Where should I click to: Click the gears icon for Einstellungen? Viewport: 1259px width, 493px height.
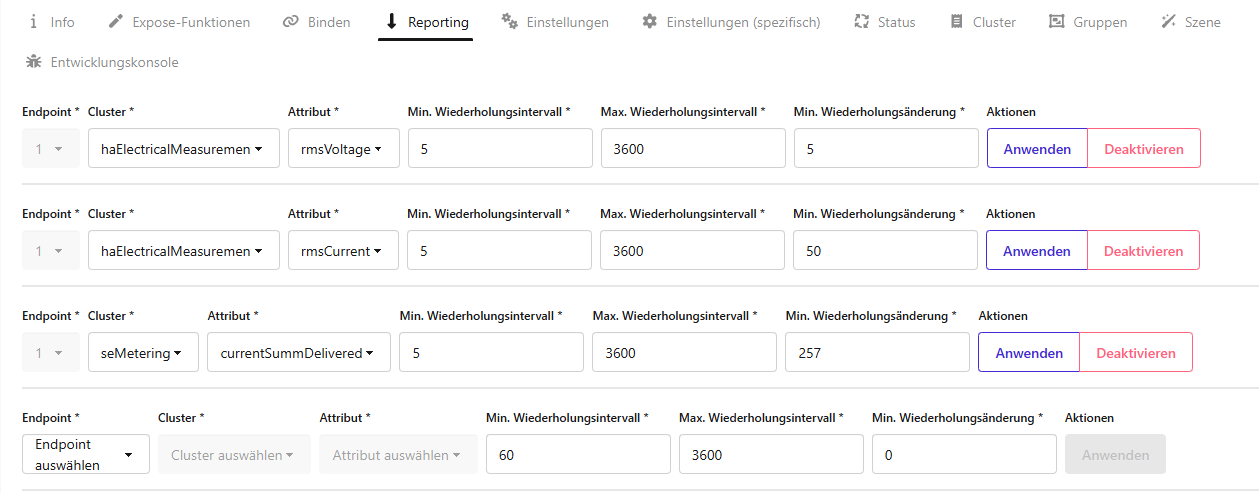[x=509, y=22]
